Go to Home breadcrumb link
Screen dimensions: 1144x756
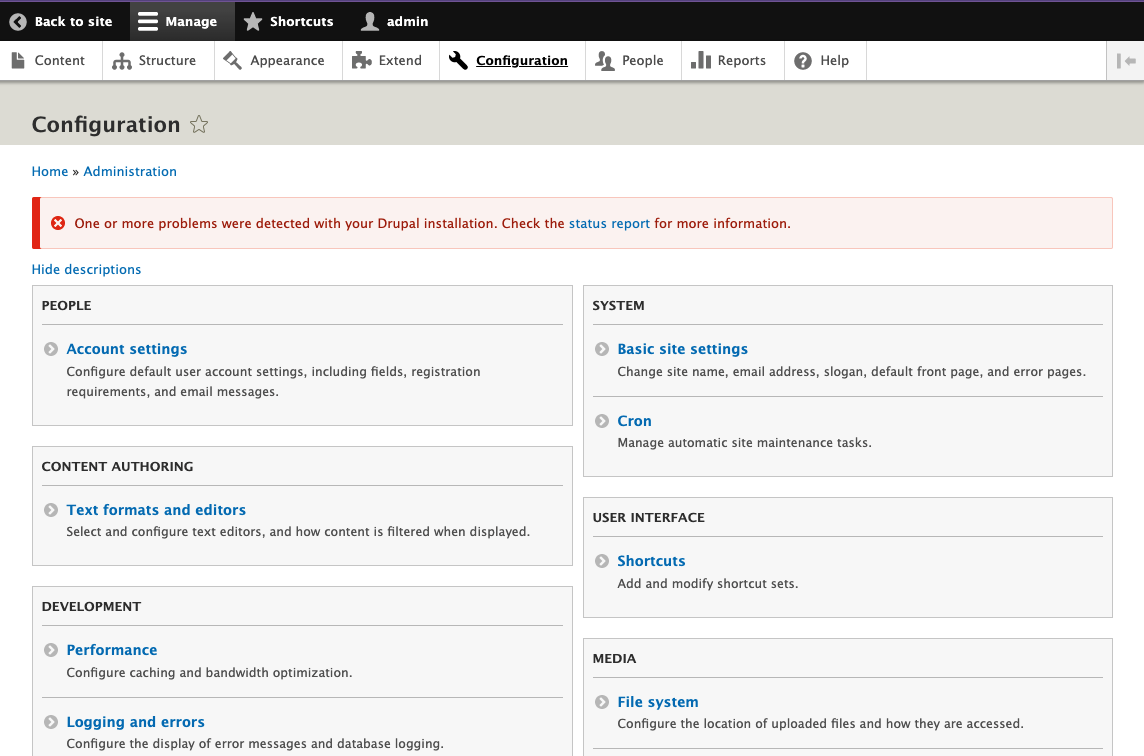50,171
